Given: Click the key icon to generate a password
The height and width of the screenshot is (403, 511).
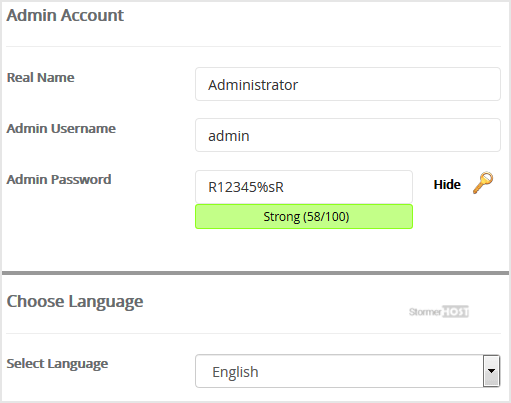Looking at the screenshot, I should tap(483, 183).
